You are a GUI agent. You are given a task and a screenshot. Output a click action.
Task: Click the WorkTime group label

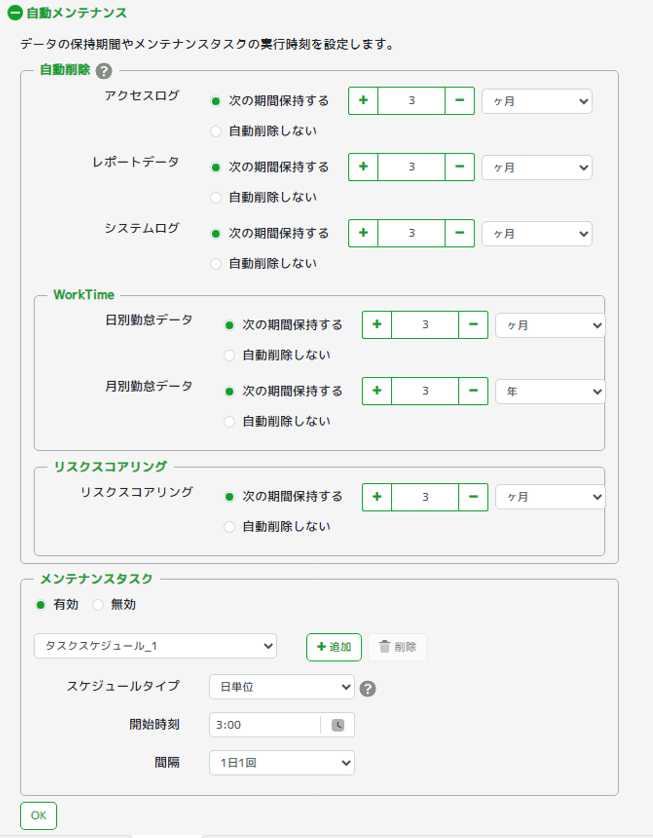[x=84, y=294]
